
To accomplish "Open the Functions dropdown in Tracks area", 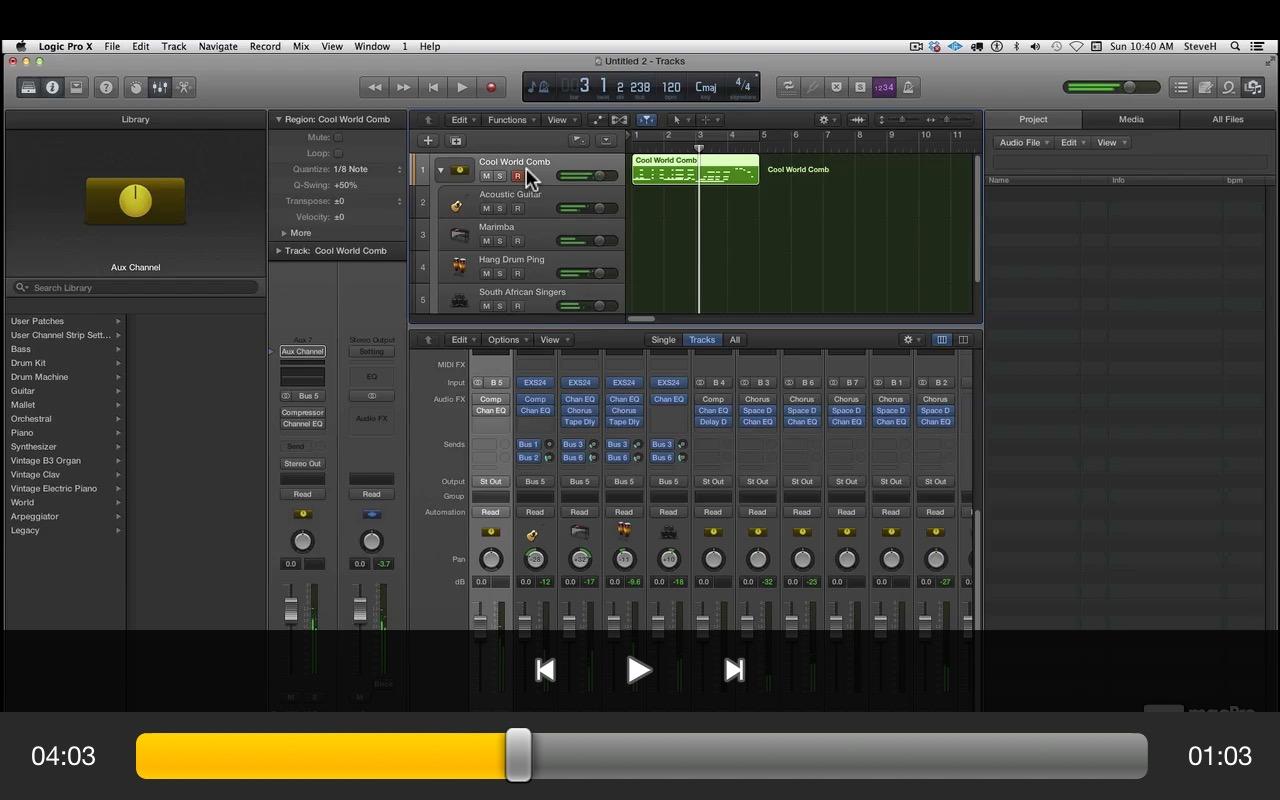I will pos(511,120).
